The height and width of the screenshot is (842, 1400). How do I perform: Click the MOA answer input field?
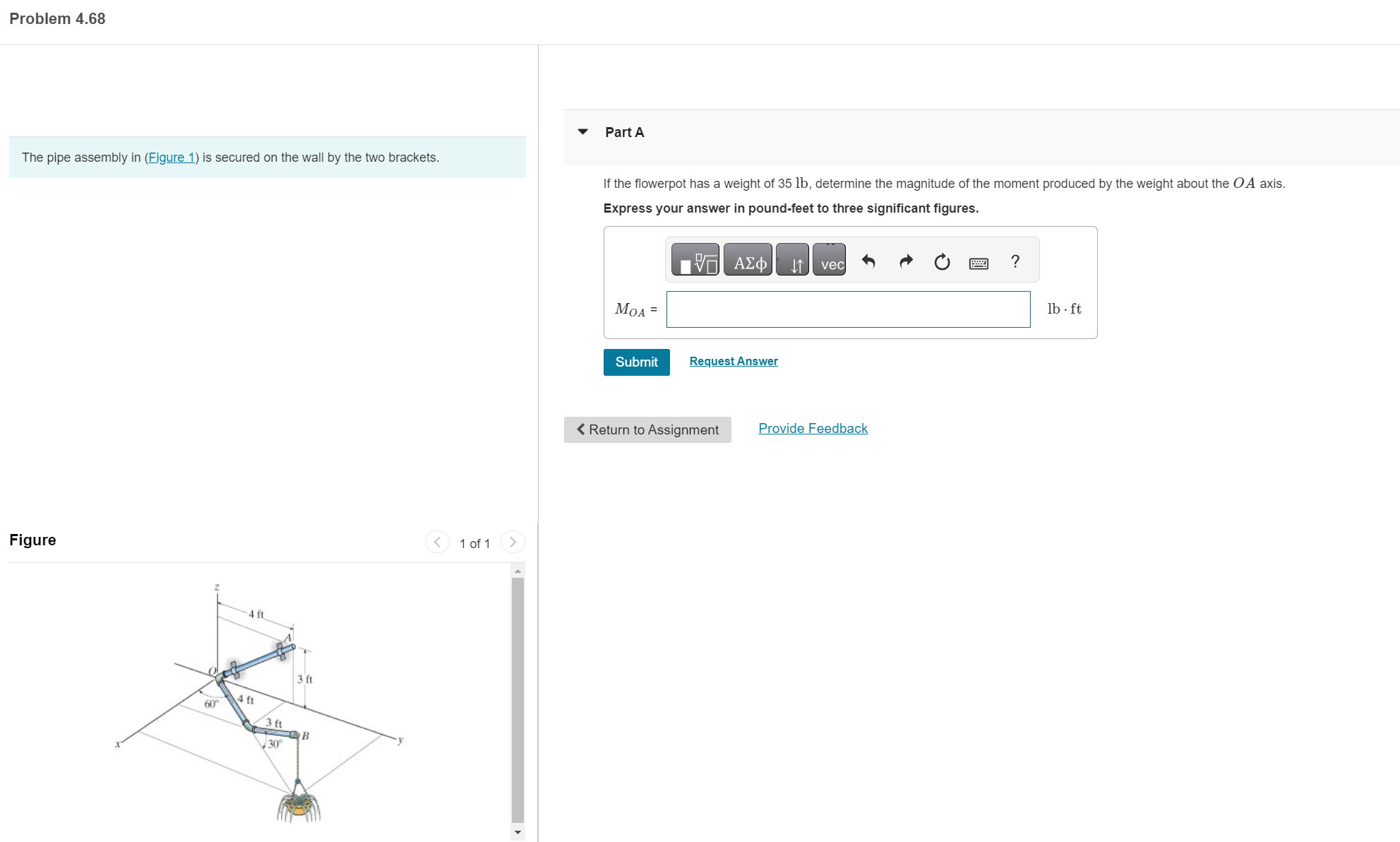click(848, 309)
